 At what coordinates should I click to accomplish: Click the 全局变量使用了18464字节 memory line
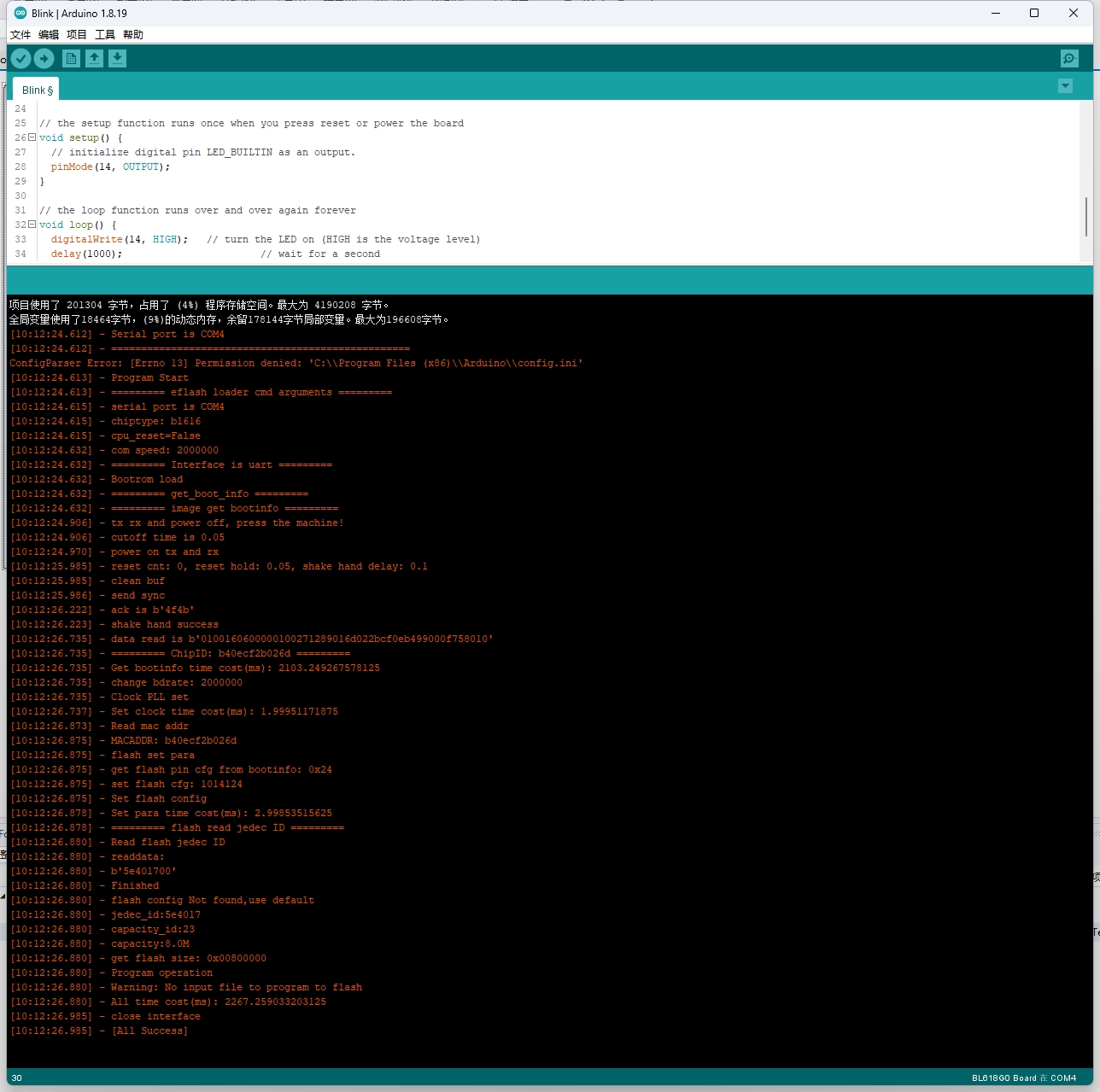[229, 319]
